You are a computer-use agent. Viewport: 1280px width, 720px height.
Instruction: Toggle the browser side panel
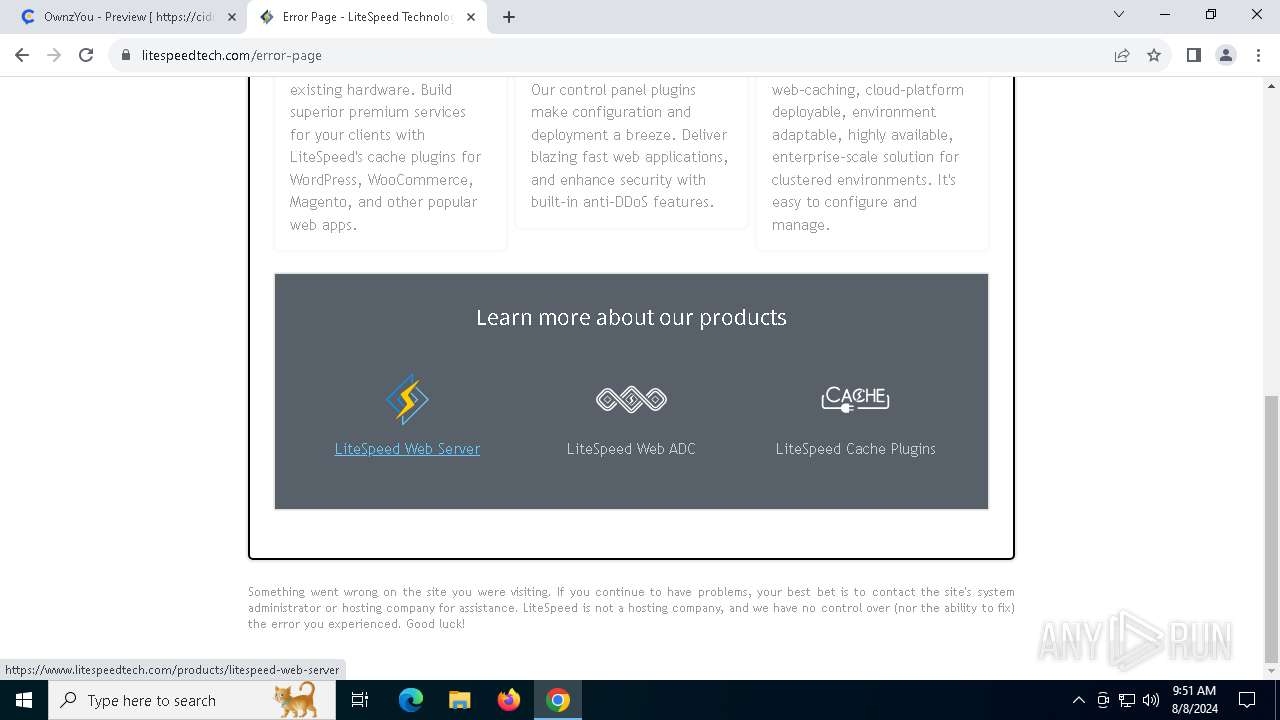click(x=1193, y=55)
